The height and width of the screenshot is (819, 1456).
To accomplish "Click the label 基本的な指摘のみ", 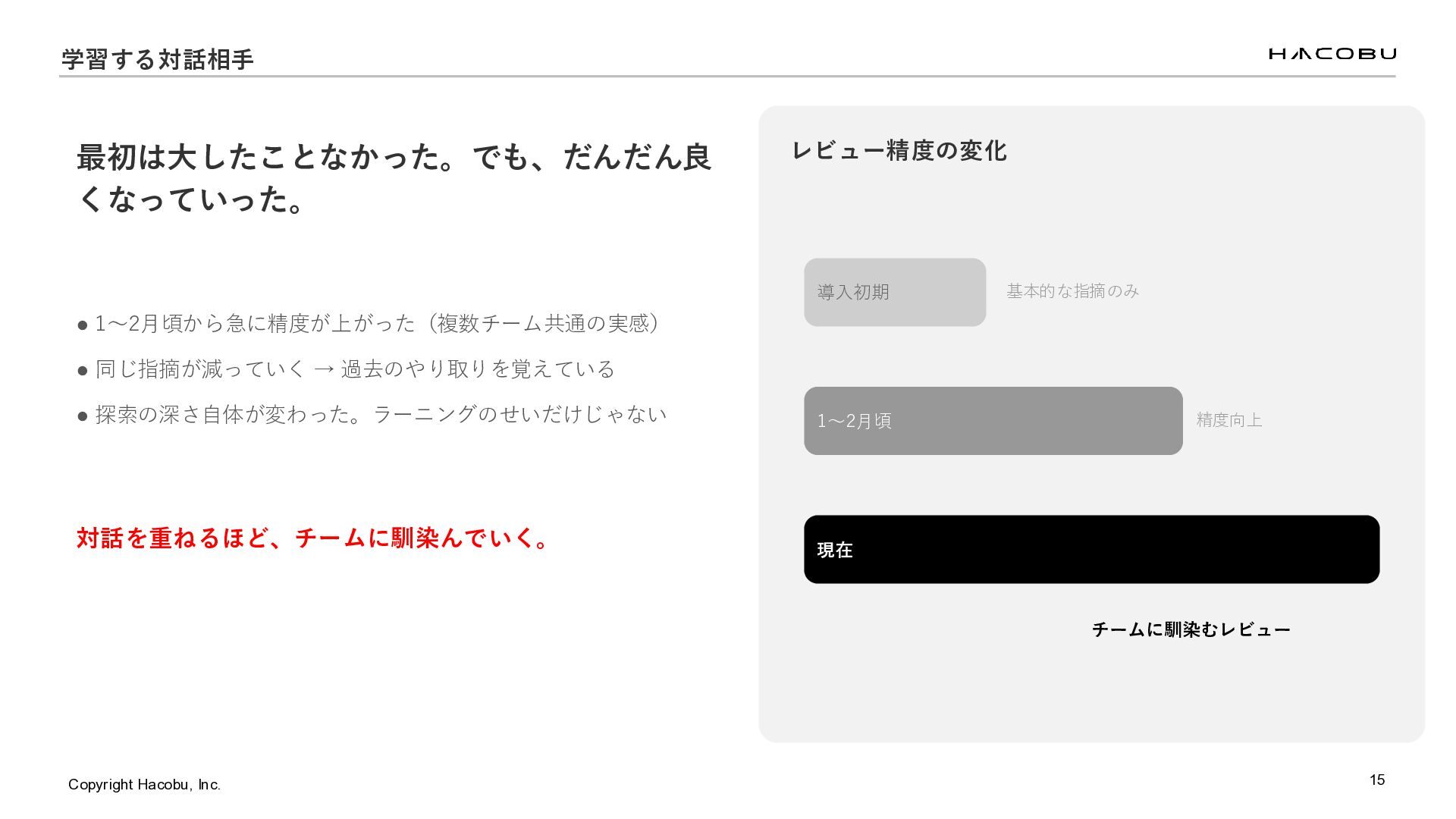I will pyautogui.click(x=1072, y=291).
